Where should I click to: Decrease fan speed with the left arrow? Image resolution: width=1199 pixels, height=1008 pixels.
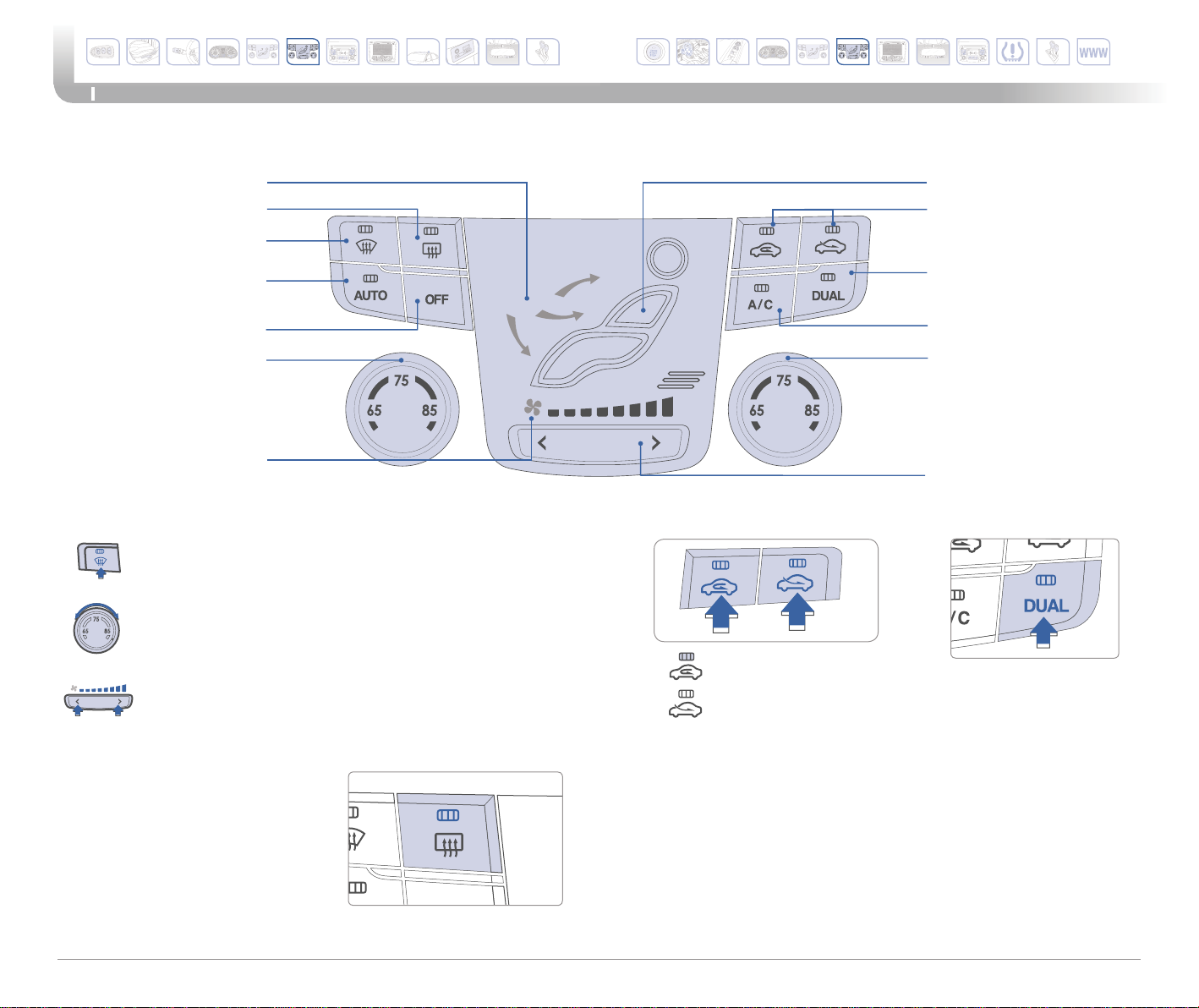pyautogui.click(x=542, y=442)
